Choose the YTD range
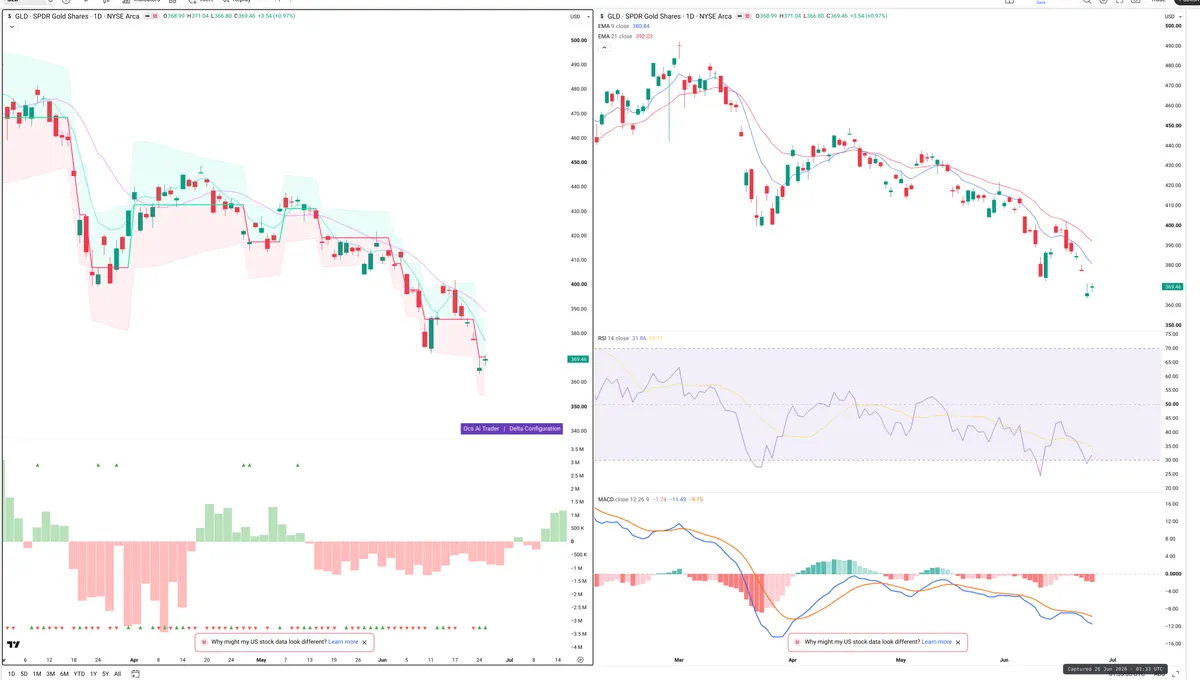Viewport: 1200px width, 680px height. coord(79,674)
